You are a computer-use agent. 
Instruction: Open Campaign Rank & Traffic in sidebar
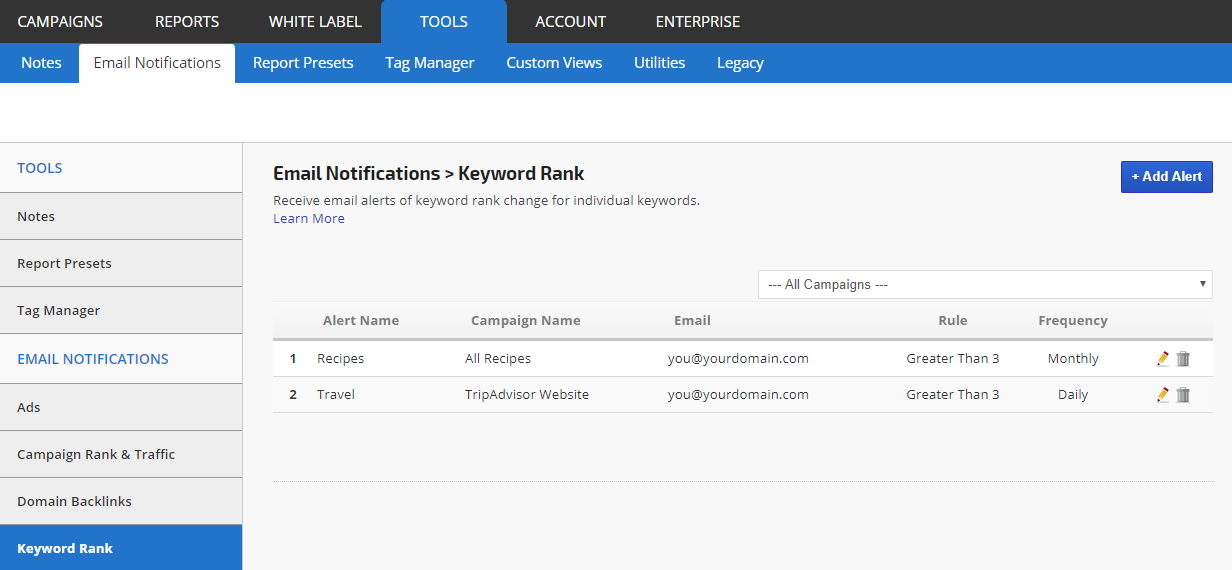96,455
